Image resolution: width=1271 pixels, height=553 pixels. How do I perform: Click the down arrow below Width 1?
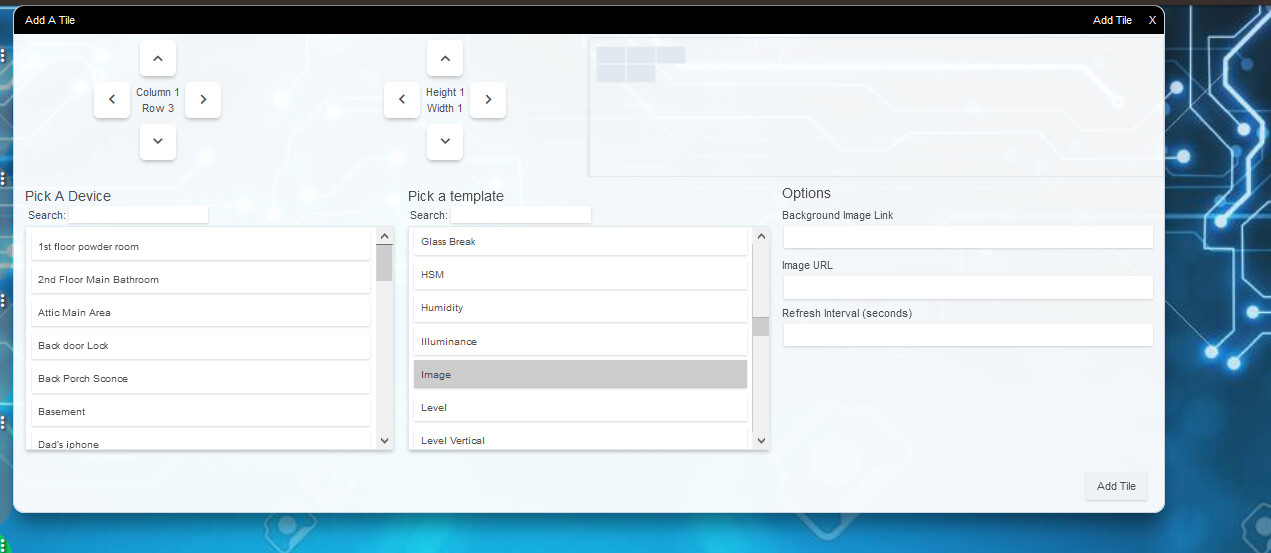[x=445, y=142]
